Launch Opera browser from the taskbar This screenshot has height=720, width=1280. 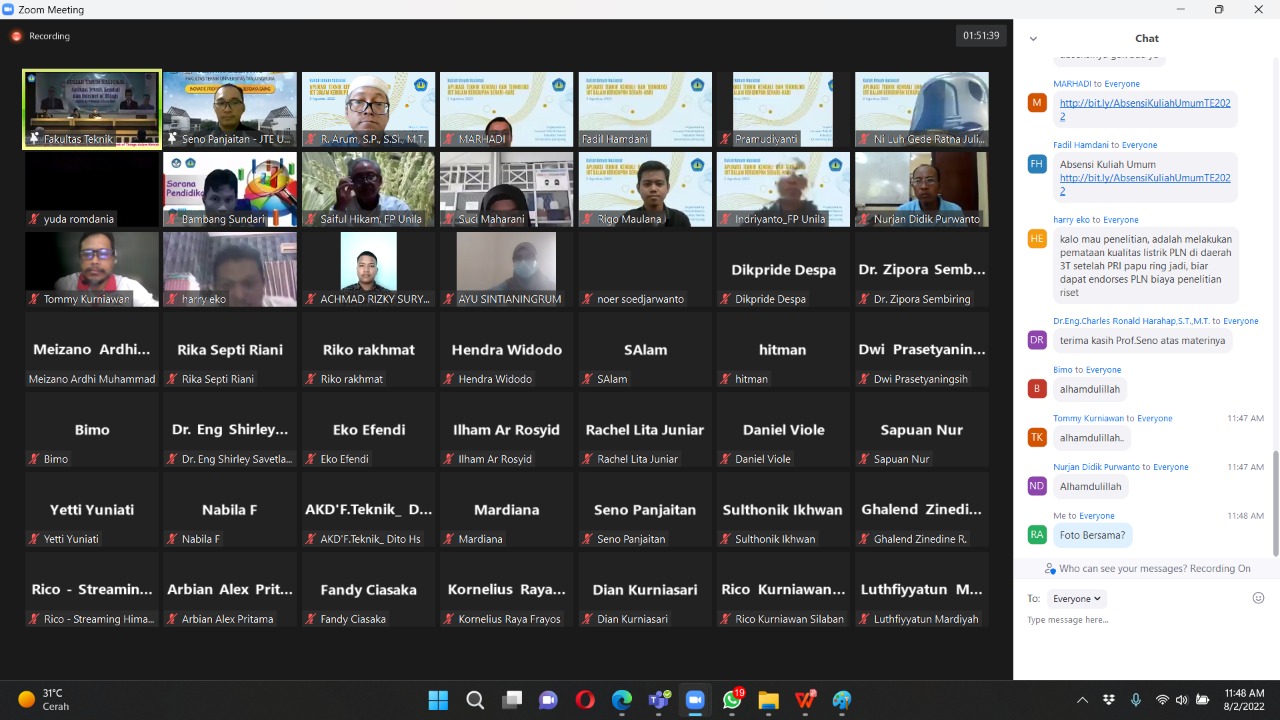pos(585,700)
